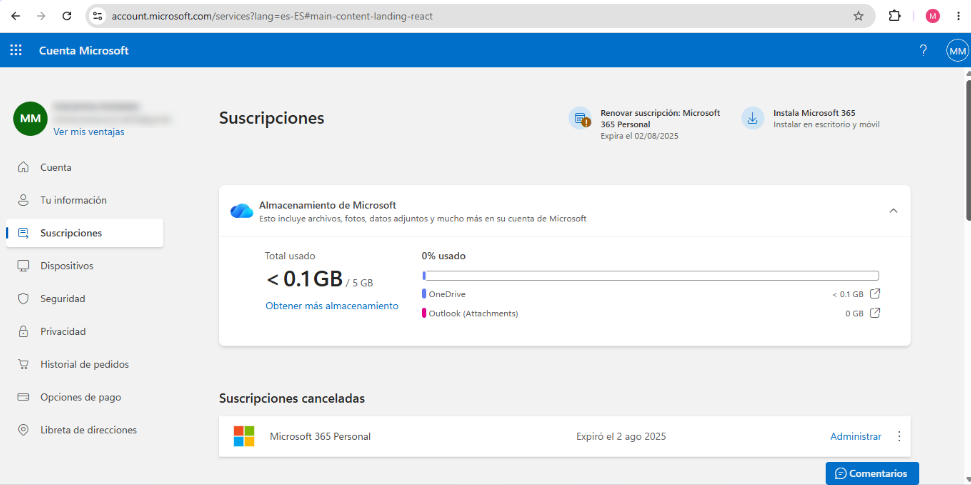Image resolution: width=971 pixels, height=485 pixels.
Task: Click the Seguridad shield icon
Action: [23, 299]
